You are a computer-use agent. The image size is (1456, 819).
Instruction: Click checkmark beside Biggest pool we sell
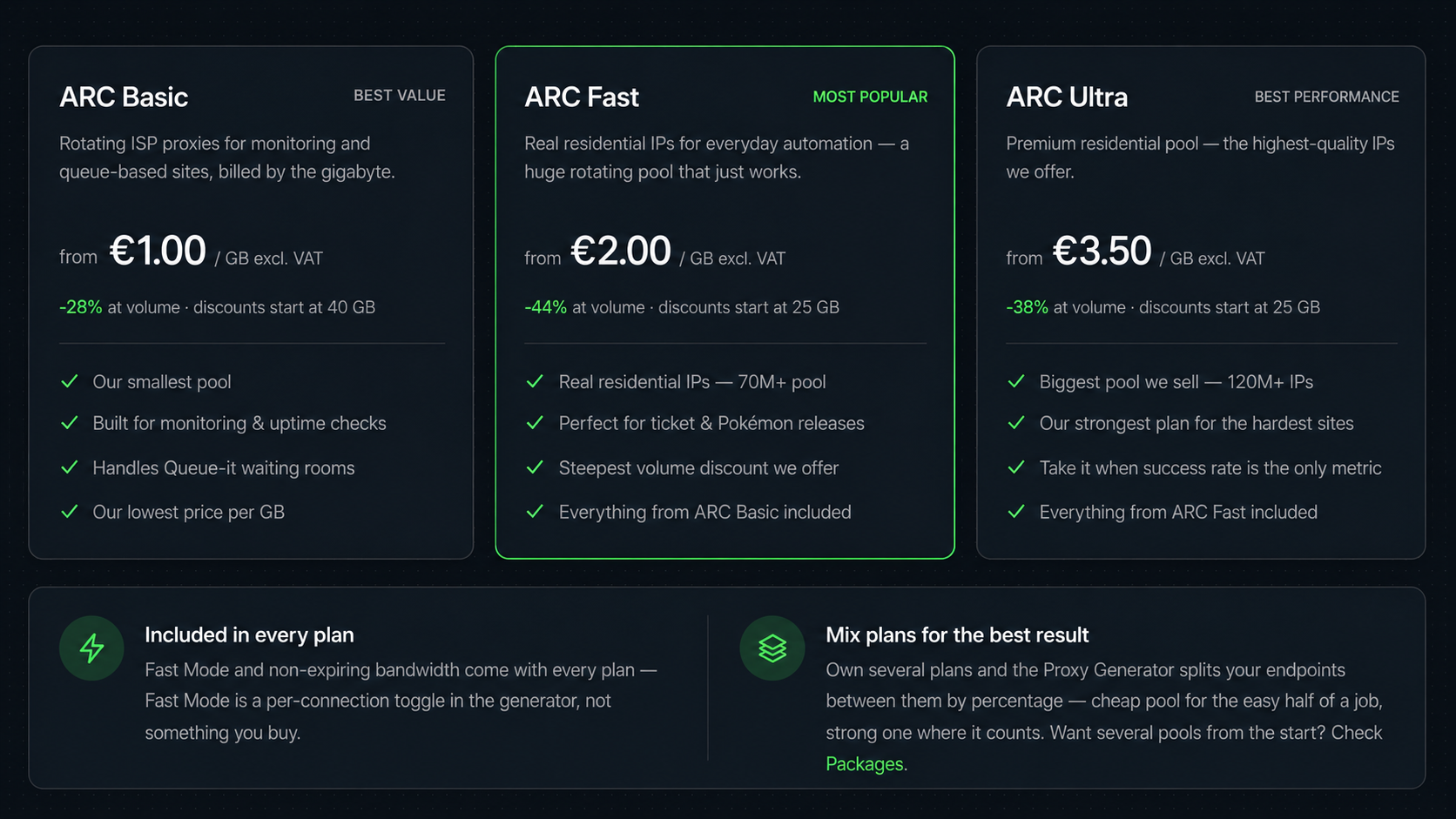[1016, 381]
